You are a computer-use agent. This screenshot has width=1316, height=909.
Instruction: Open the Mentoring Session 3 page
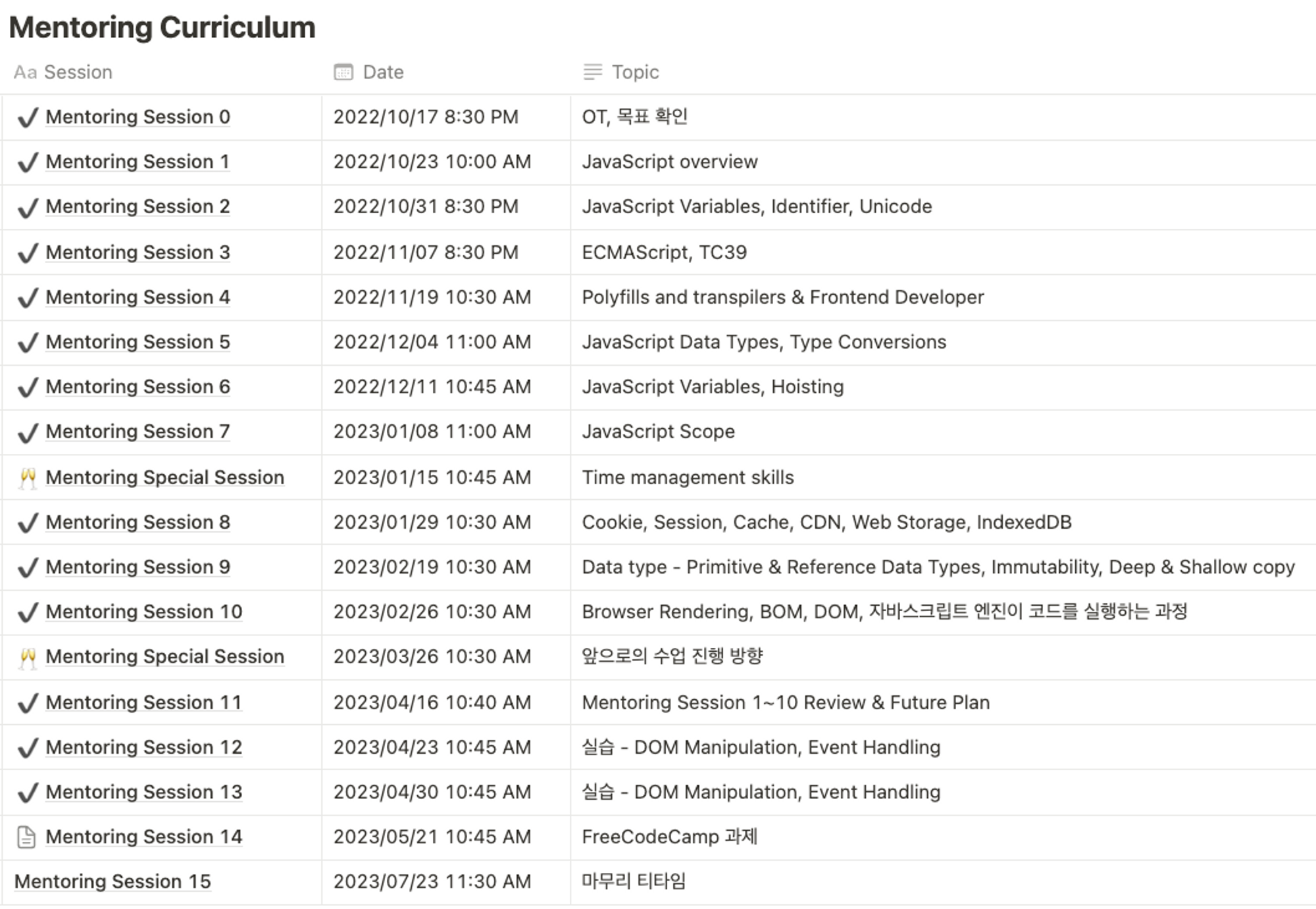(x=138, y=253)
